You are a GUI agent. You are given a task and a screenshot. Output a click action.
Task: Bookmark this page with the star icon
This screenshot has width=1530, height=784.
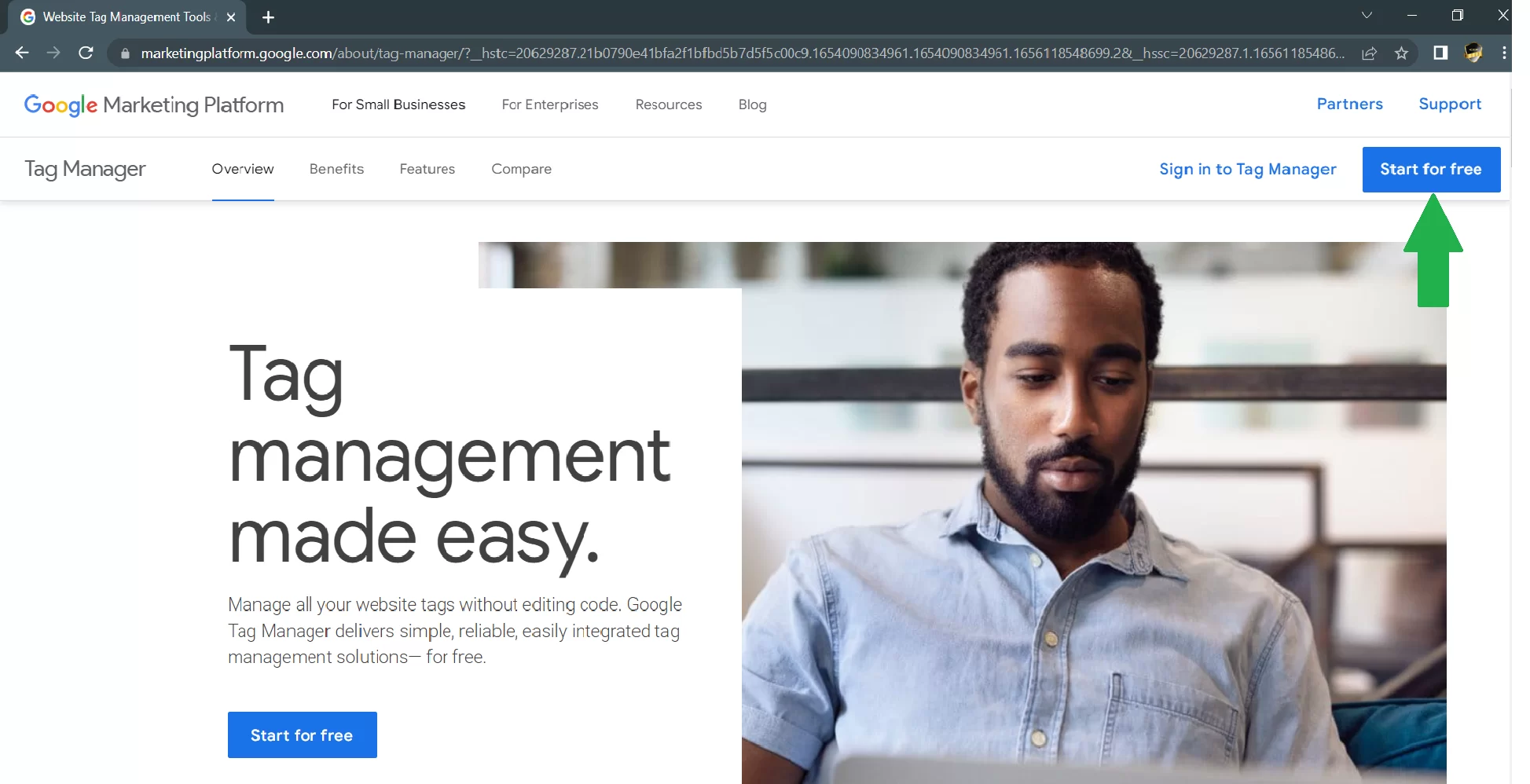coord(1401,53)
